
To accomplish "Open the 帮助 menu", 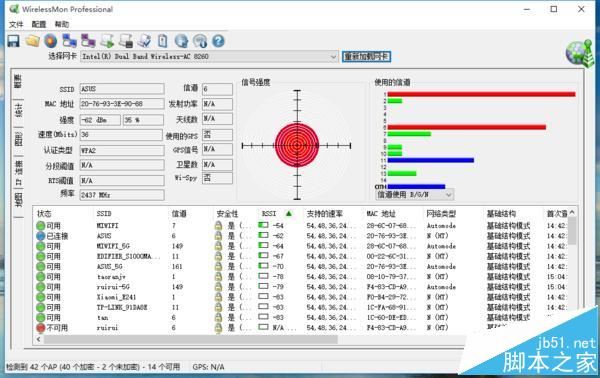I will pos(62,24).
